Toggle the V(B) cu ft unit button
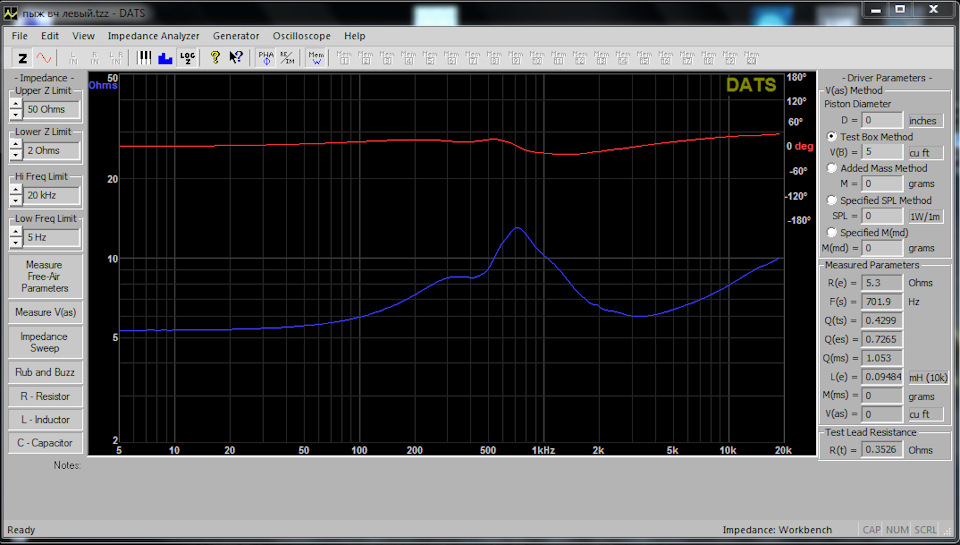This screenshot has width=960, height=545. (x=925, y=152)
